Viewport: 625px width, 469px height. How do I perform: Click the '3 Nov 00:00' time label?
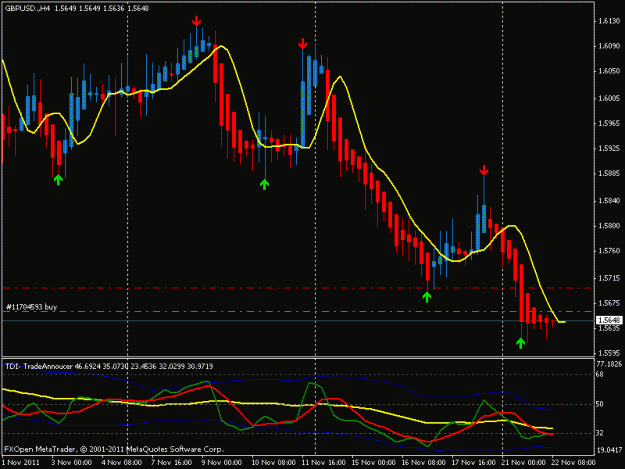tap(71, 463)
